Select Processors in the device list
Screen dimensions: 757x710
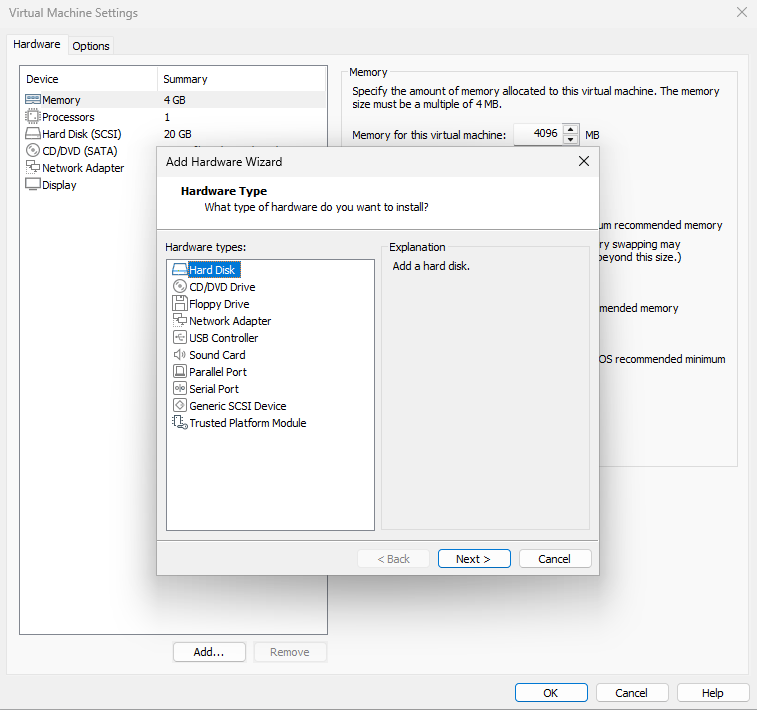click(x=68, y=117)
